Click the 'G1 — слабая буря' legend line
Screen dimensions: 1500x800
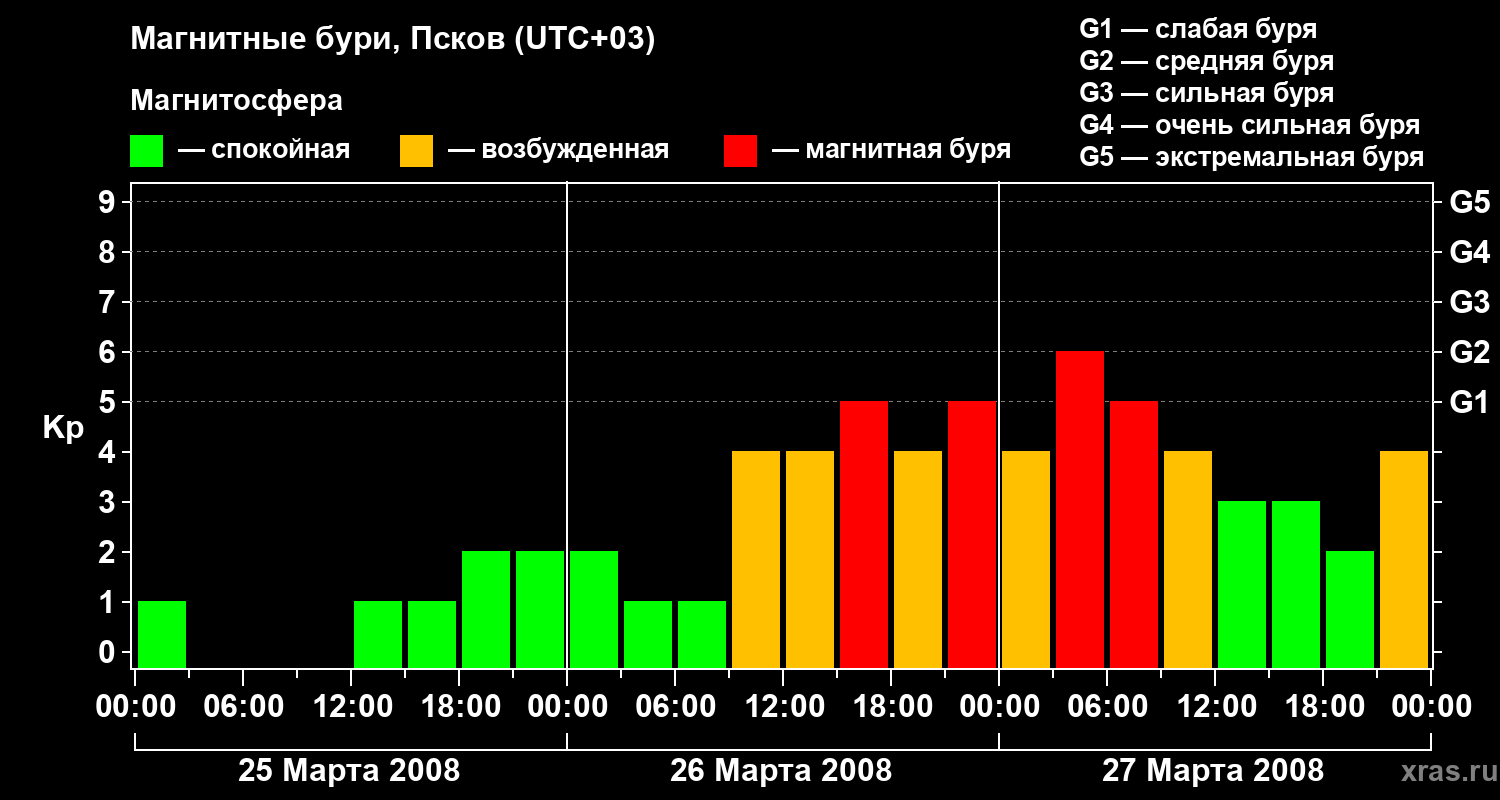tap(1198, 28)
